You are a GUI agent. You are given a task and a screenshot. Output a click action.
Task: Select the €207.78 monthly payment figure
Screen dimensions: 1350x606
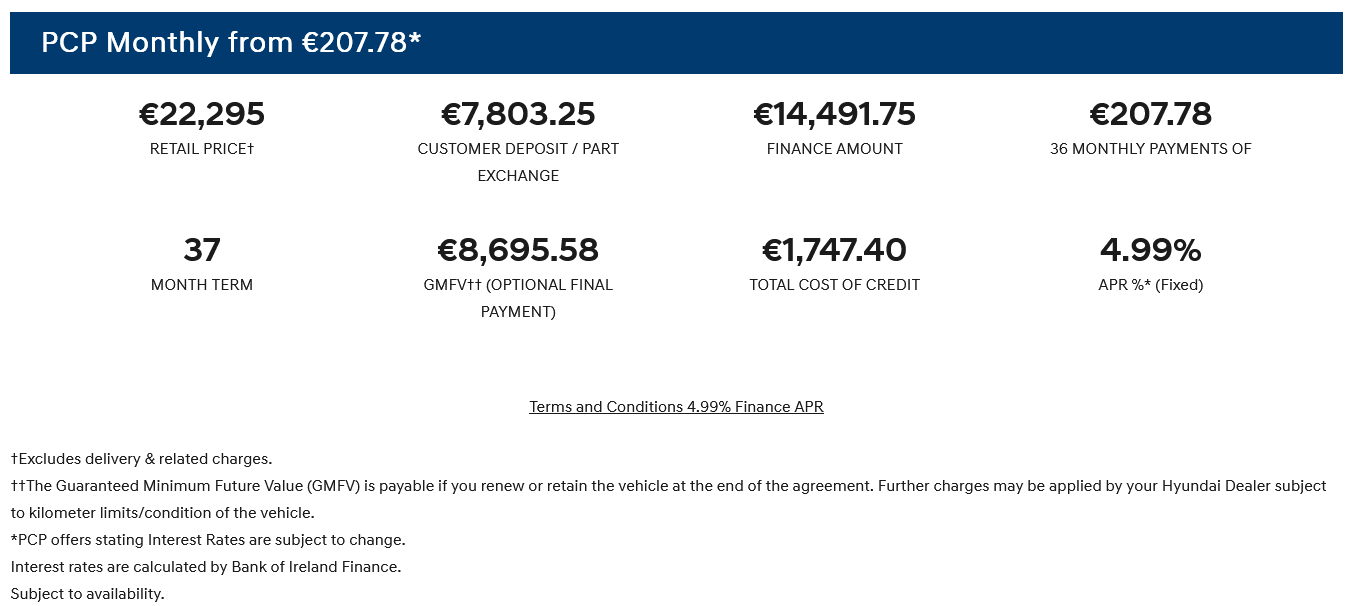click(x=1151, y=114)
